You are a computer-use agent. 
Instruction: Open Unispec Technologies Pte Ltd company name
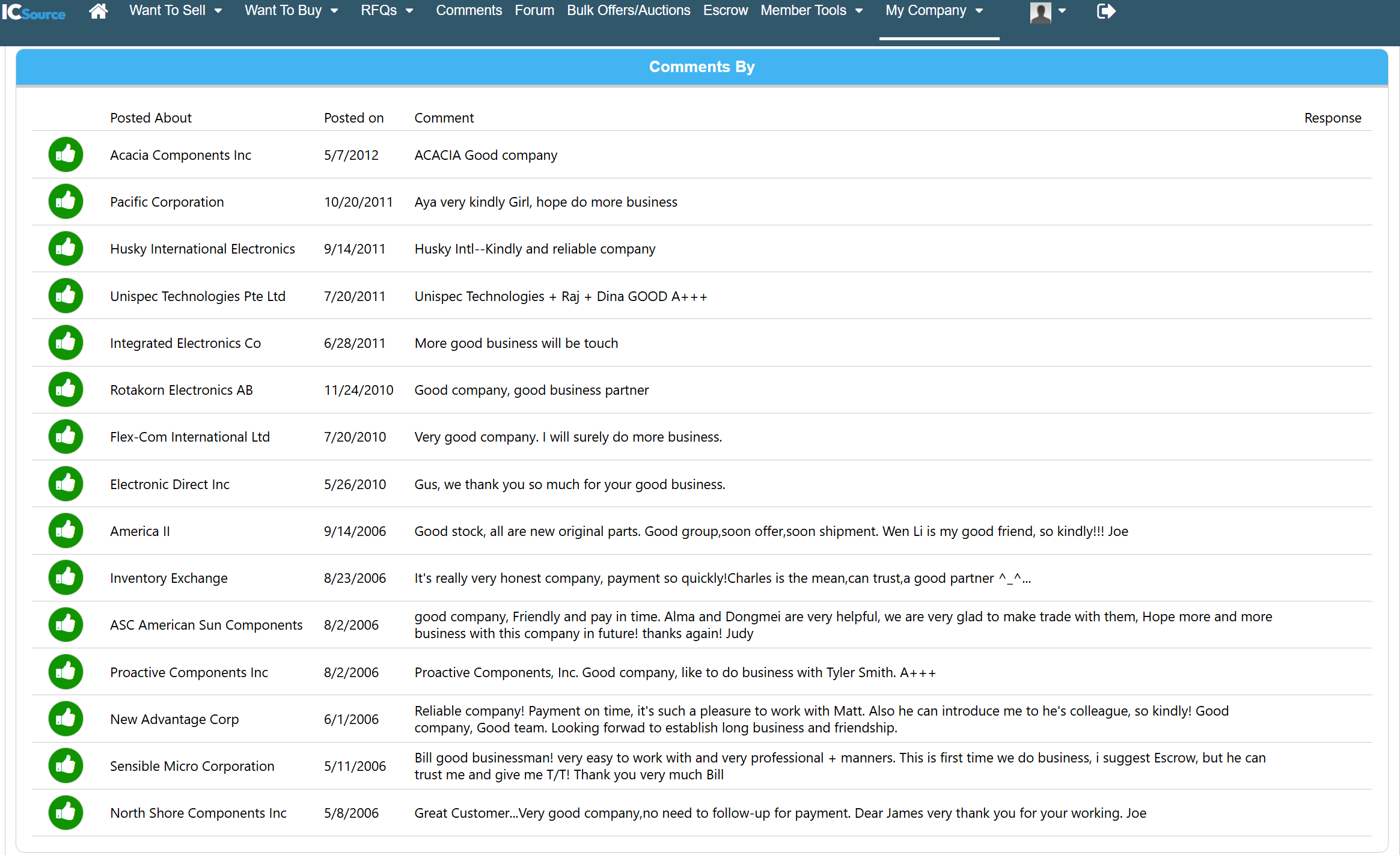198,296
